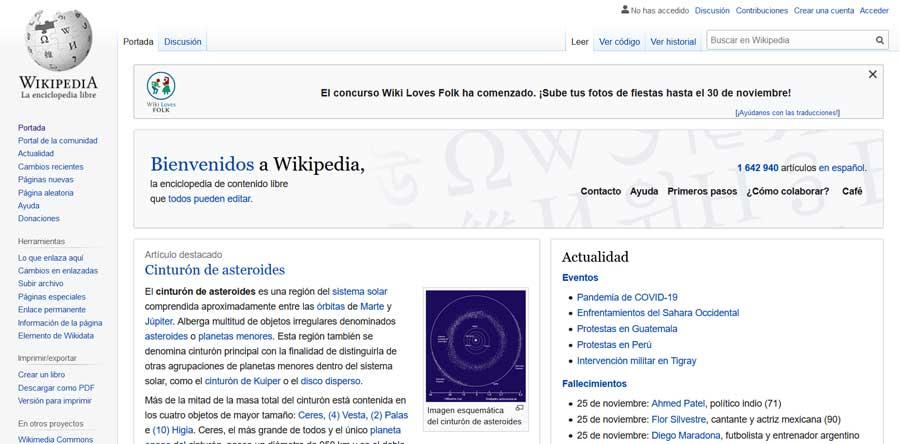Select the Leer tab
Screen dimensions: 900x444
580,42
